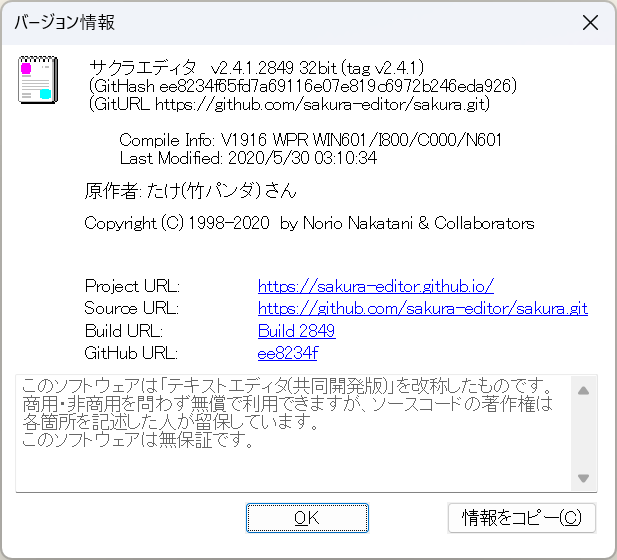Click the 原作者: たけ(竹パンダ)さん text
This screenshot has width=617, height=560.
point(190,191)
